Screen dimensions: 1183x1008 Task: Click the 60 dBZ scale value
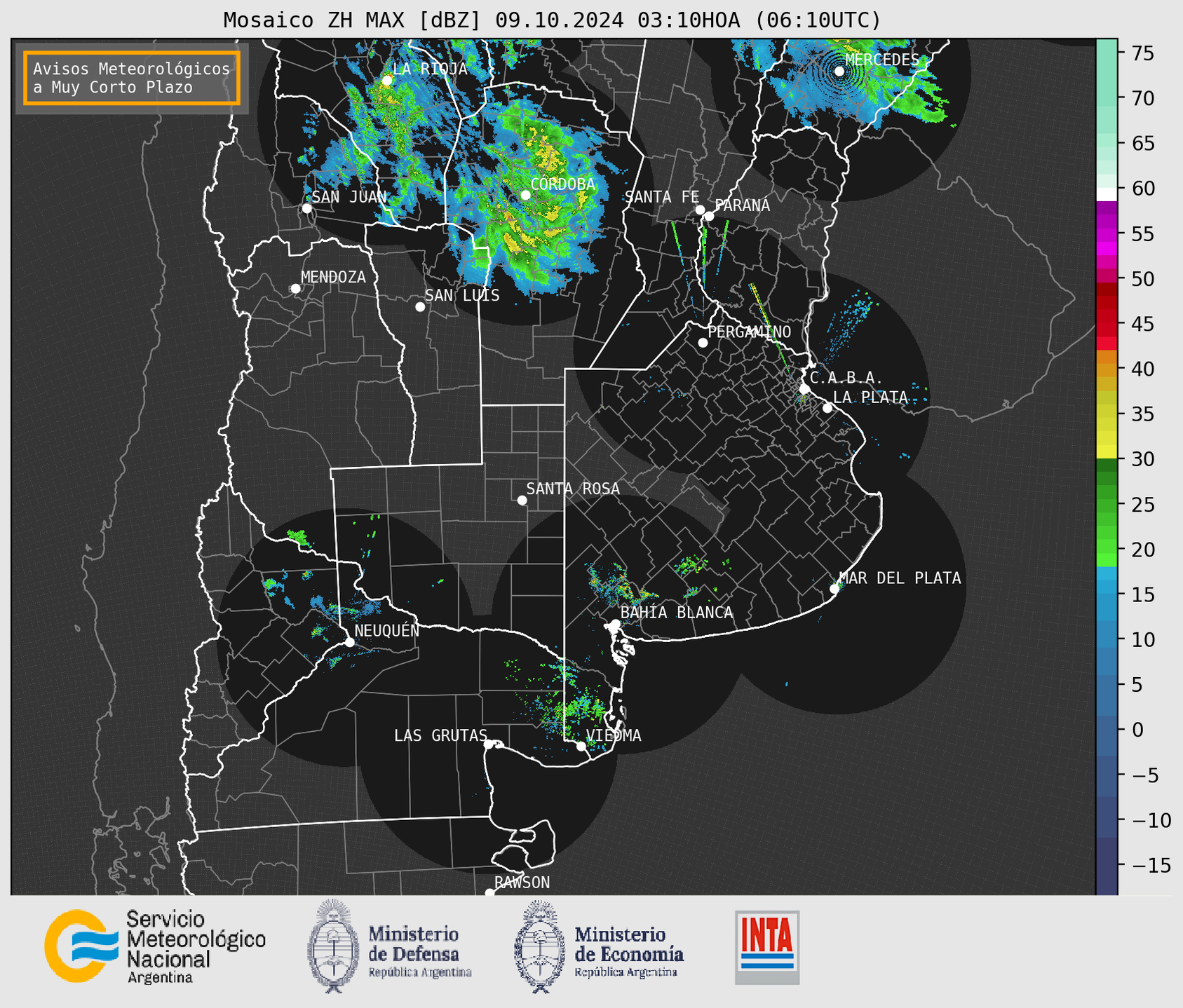pyautogui.click(x=1142, y=189)
